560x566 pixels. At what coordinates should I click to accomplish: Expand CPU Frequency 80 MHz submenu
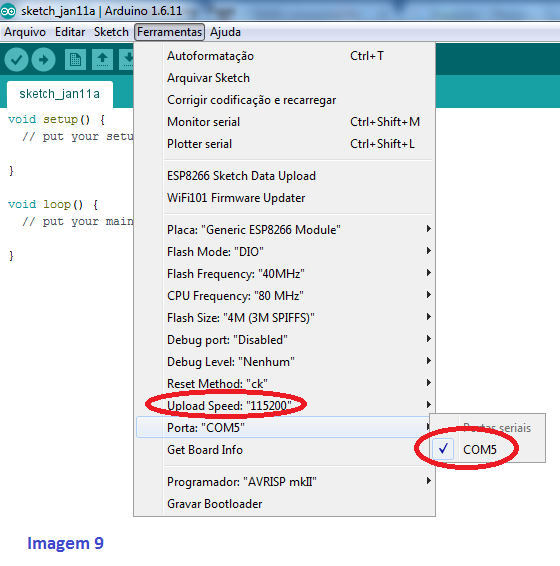point(285,296)
